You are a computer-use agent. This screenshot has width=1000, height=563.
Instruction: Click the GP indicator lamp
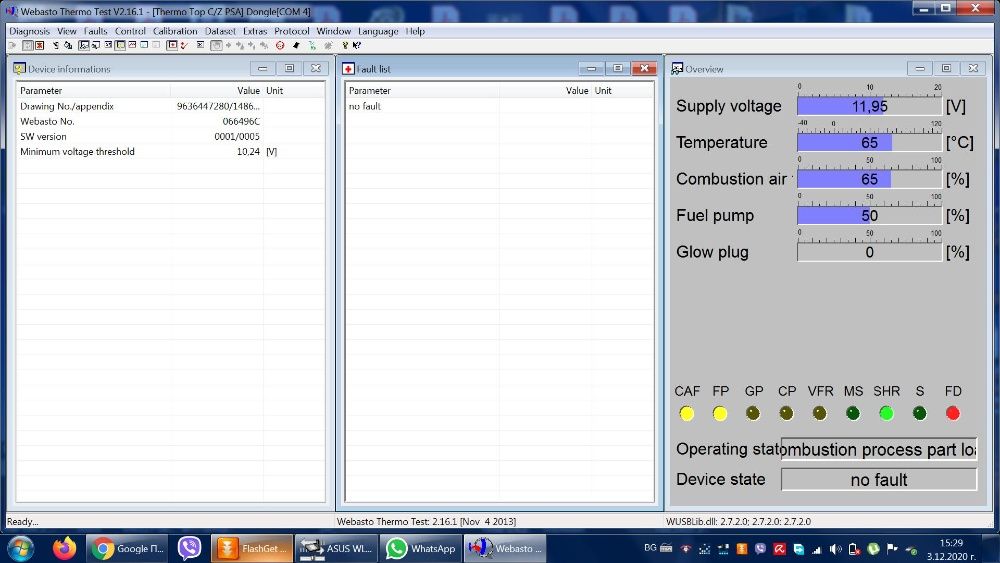tap(753, 414)
